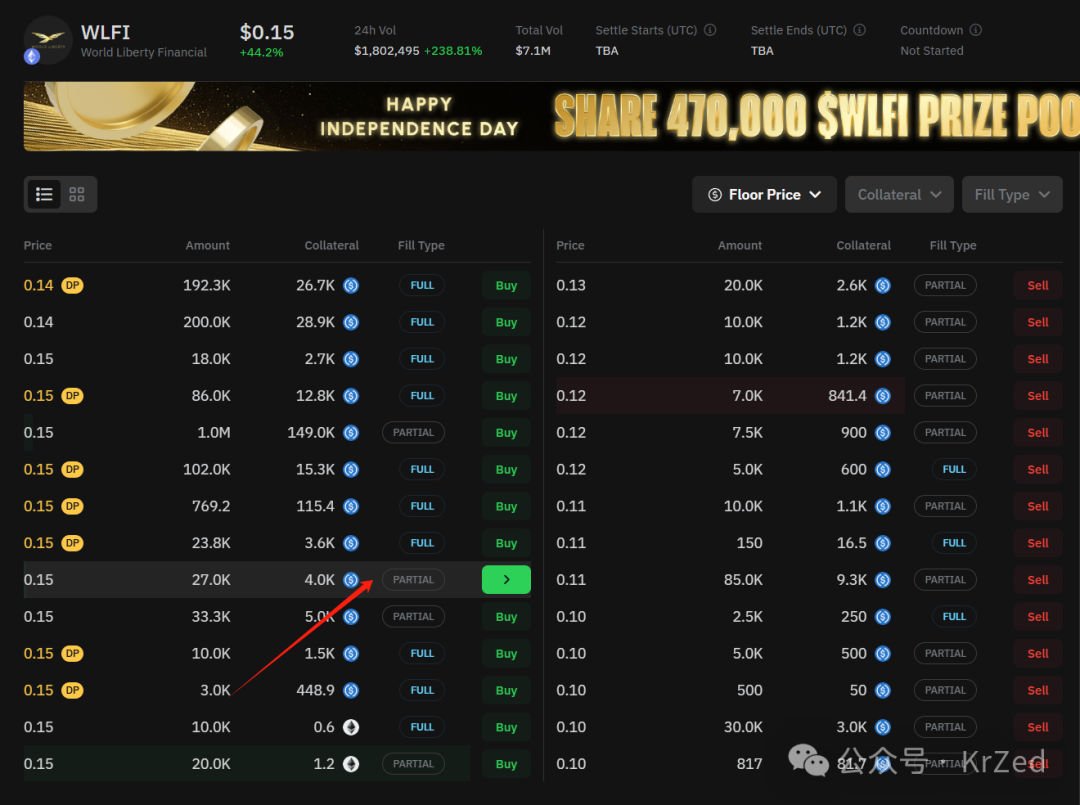The height and width of the screenshot is (805, 1080).
Task: Sell to the 30.0K bid at 0.10
Action: pyautogui.click(x=1038, y=727)
